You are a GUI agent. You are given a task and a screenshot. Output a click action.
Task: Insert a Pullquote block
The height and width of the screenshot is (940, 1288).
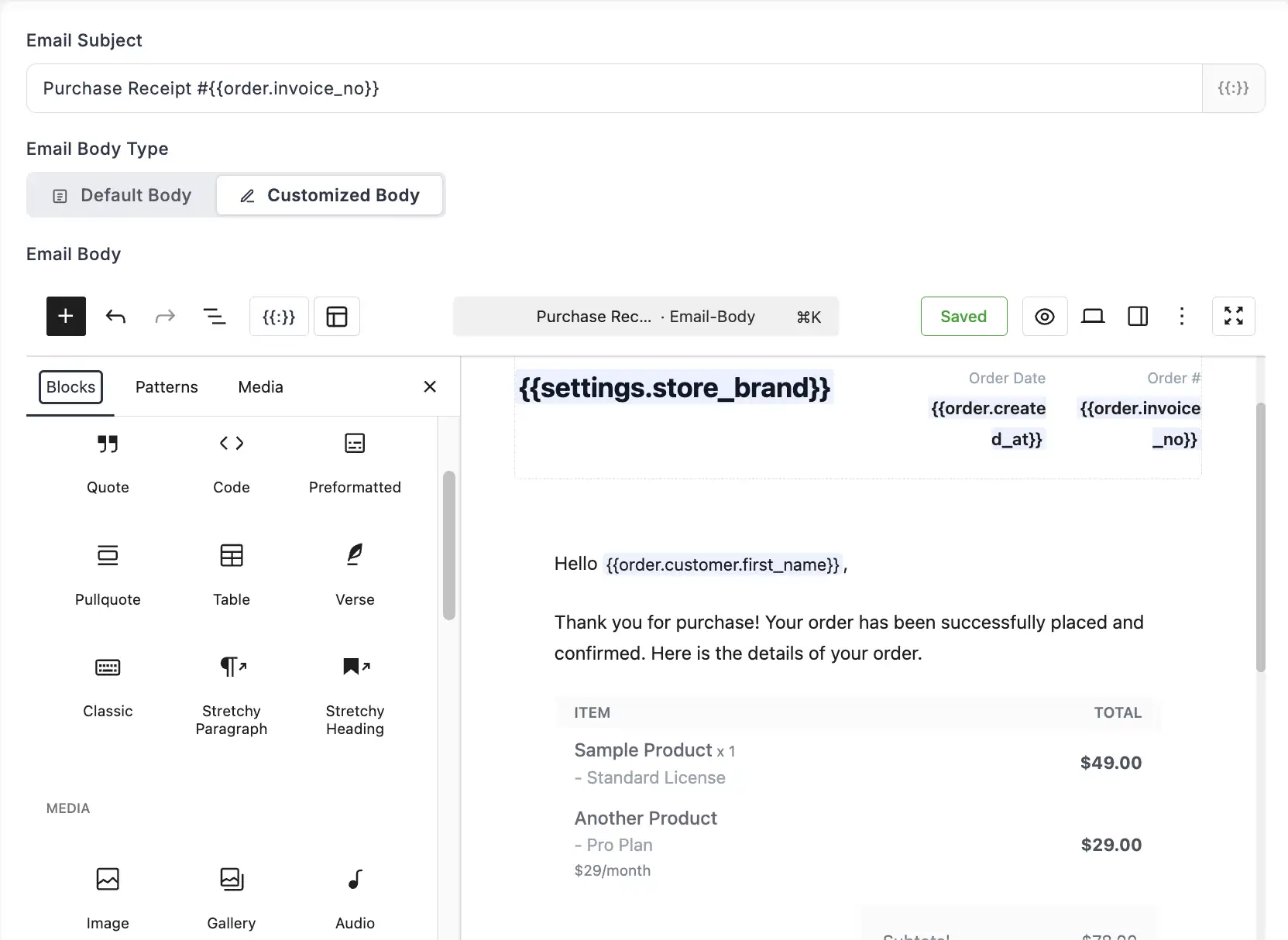(108, 575)
